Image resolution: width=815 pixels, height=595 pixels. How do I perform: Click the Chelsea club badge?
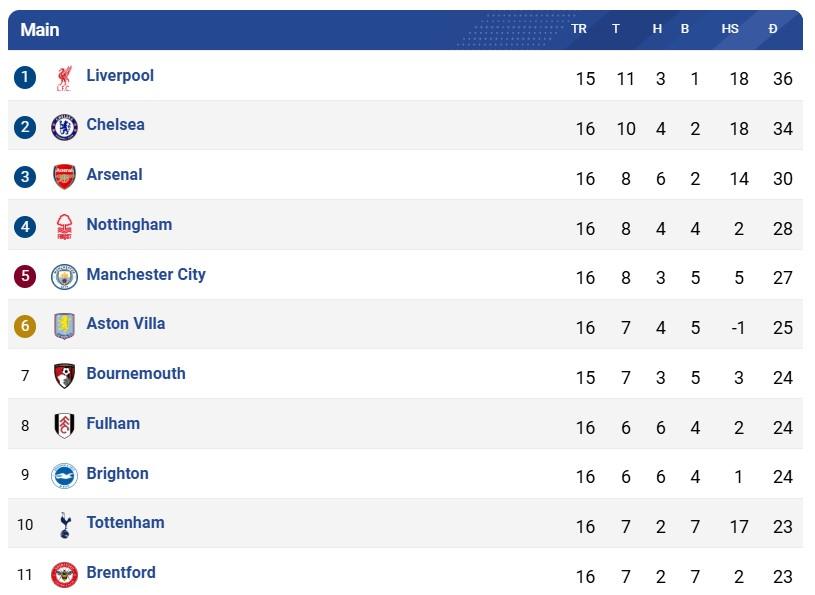[x=64, y=127]
